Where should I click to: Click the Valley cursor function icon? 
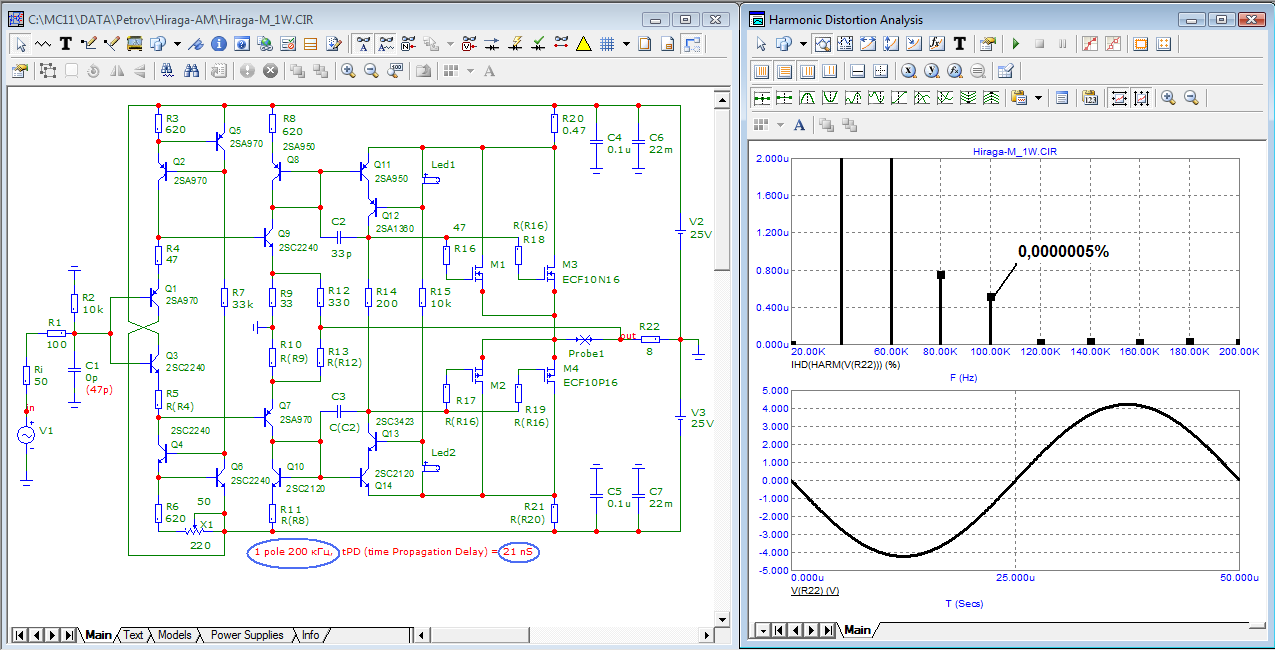tap(830, 98)
